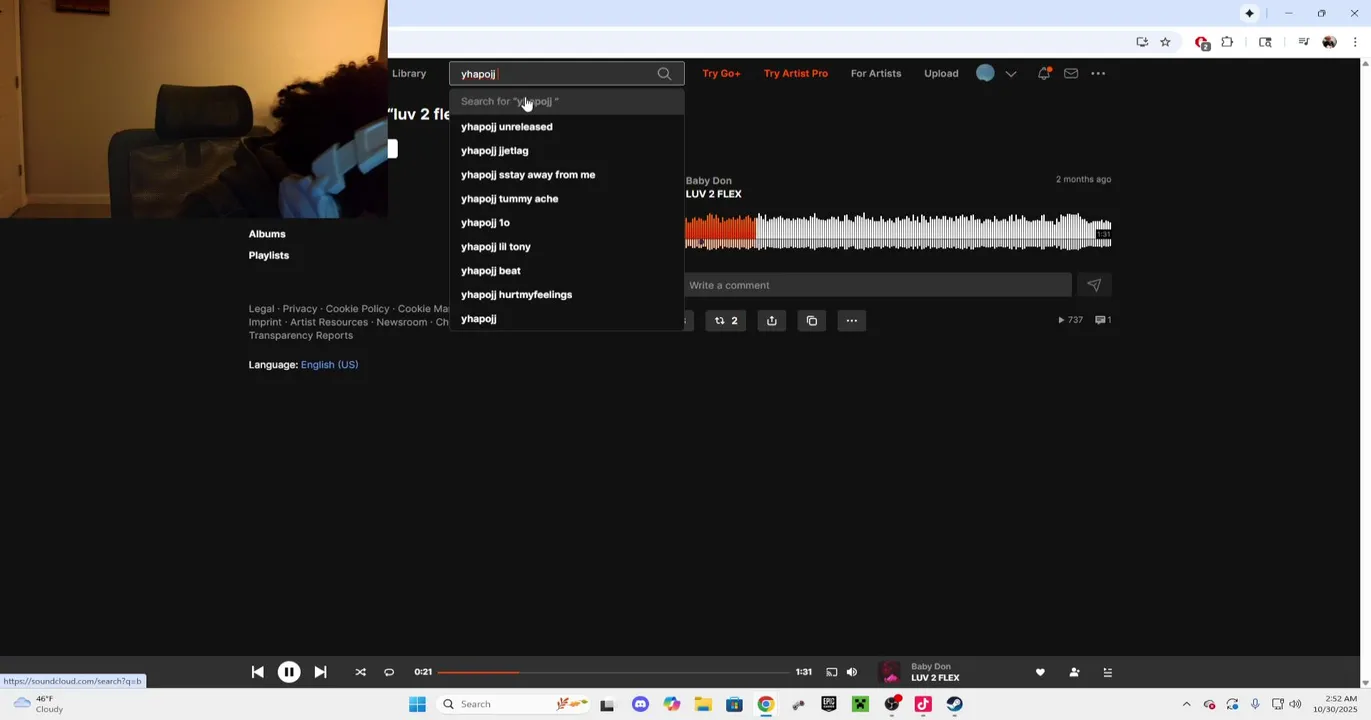Choose the plain yhapojj suggestion

click(x=567, y=319)
